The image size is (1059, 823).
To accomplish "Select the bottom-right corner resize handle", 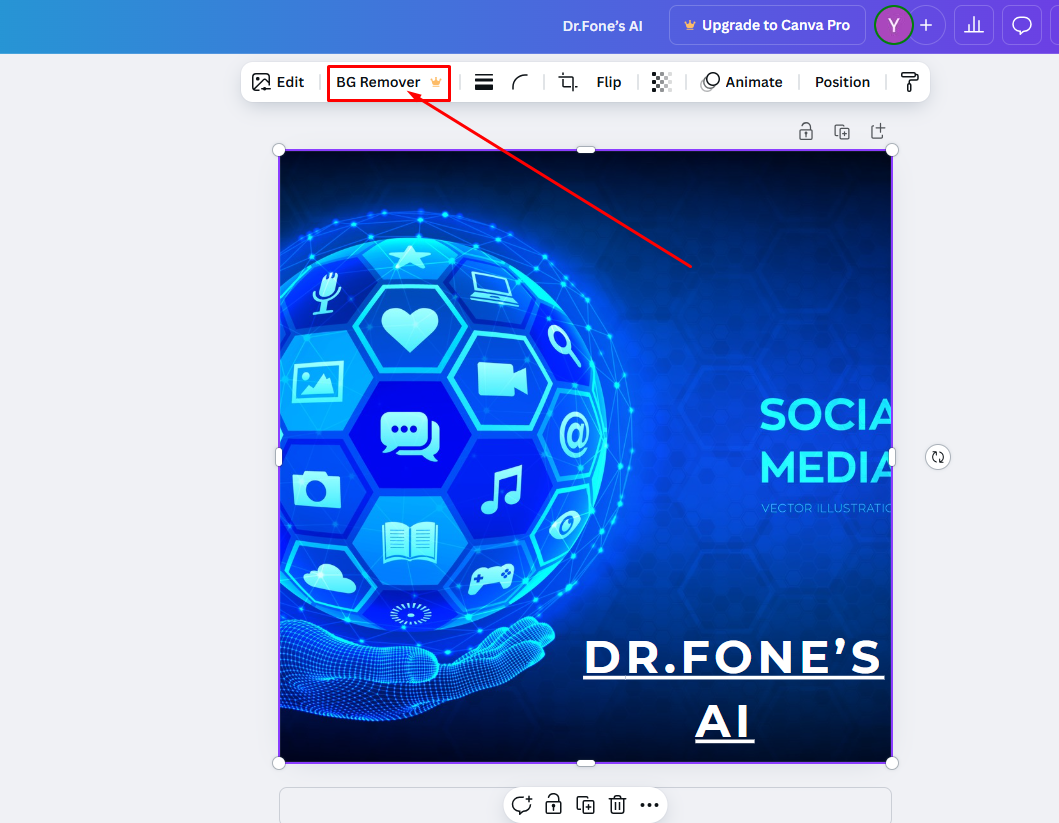I will click(892, 763).
